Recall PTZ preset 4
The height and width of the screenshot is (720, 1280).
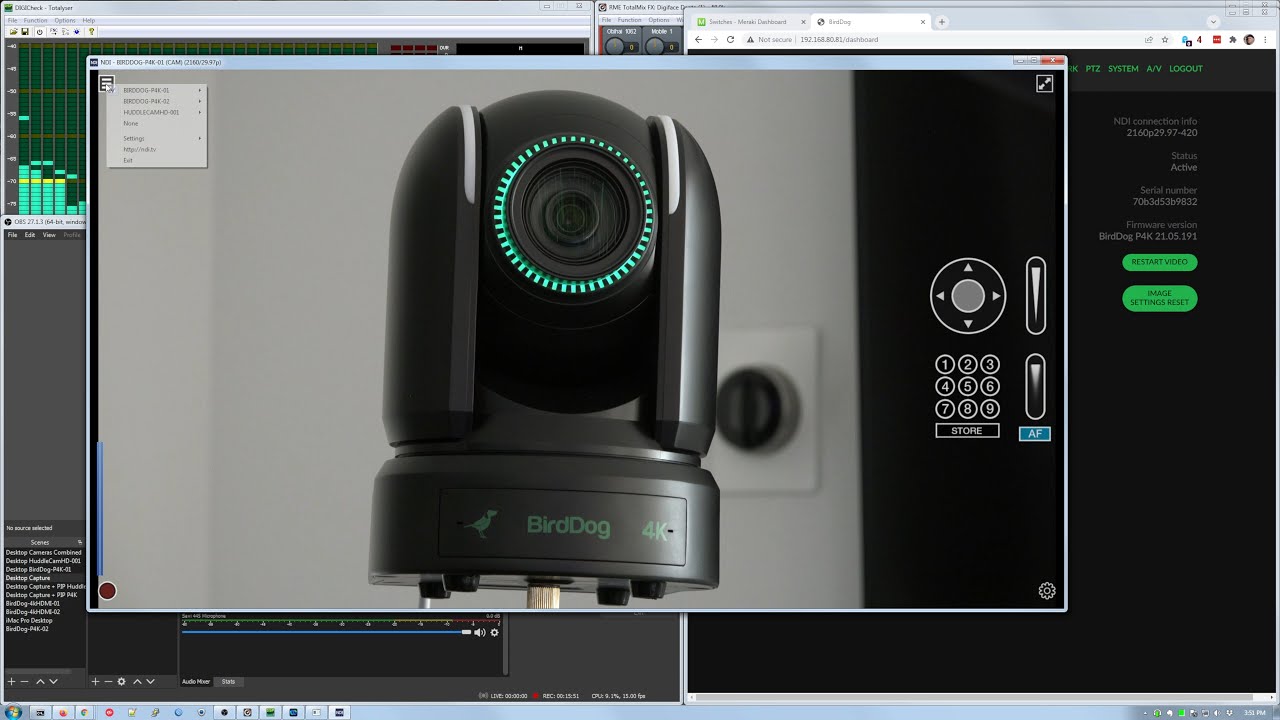[945, 387]
